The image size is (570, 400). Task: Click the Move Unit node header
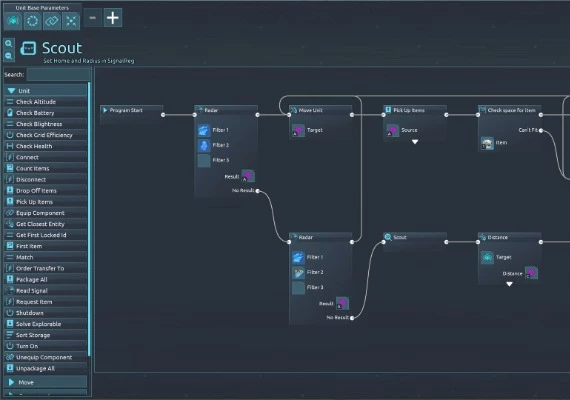[x=320, y=110]
